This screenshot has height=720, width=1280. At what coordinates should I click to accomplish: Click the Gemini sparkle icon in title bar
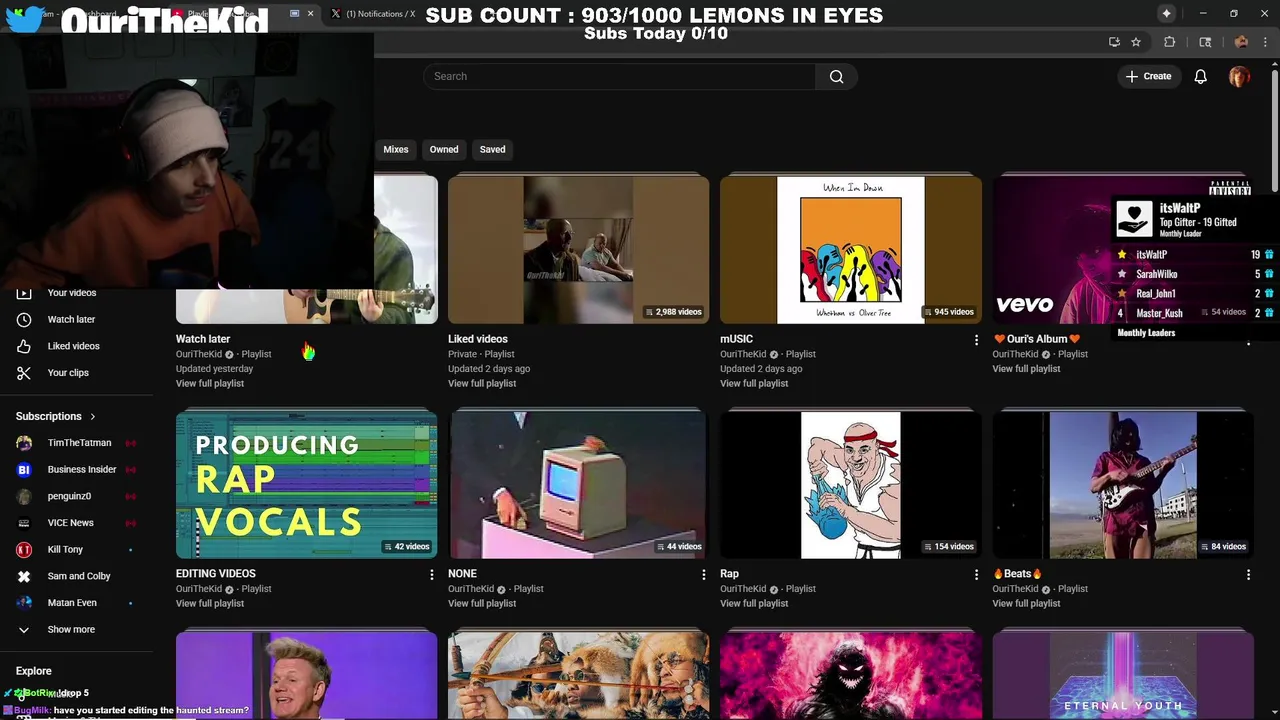(x=1166, y=13)
